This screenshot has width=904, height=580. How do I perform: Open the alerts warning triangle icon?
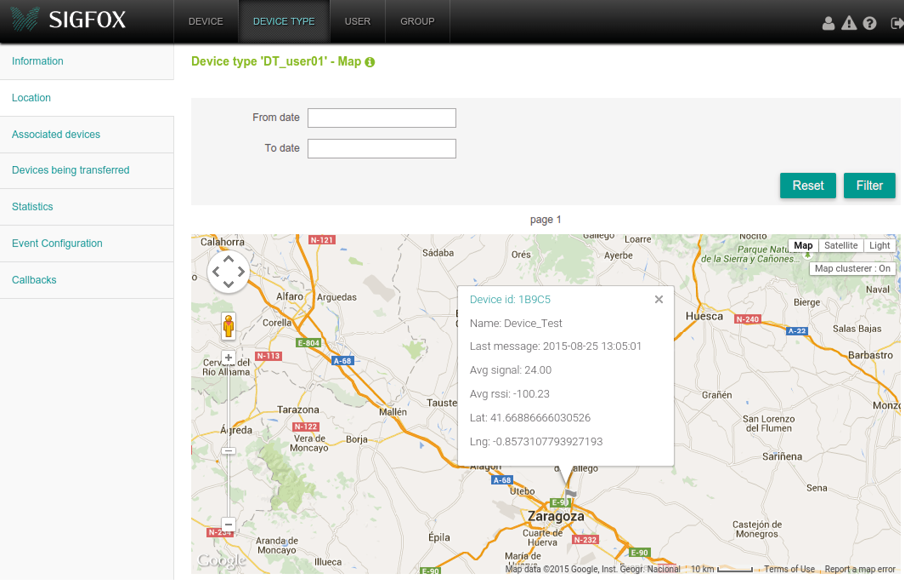[x=849, y=23]
